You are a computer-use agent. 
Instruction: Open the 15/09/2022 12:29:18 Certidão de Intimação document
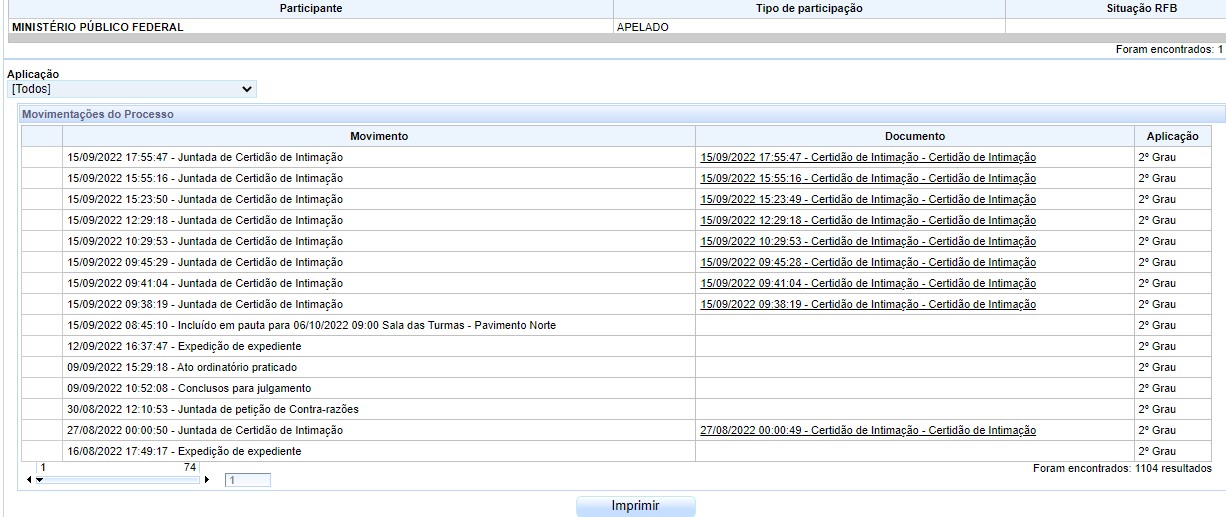pos(868,221)
